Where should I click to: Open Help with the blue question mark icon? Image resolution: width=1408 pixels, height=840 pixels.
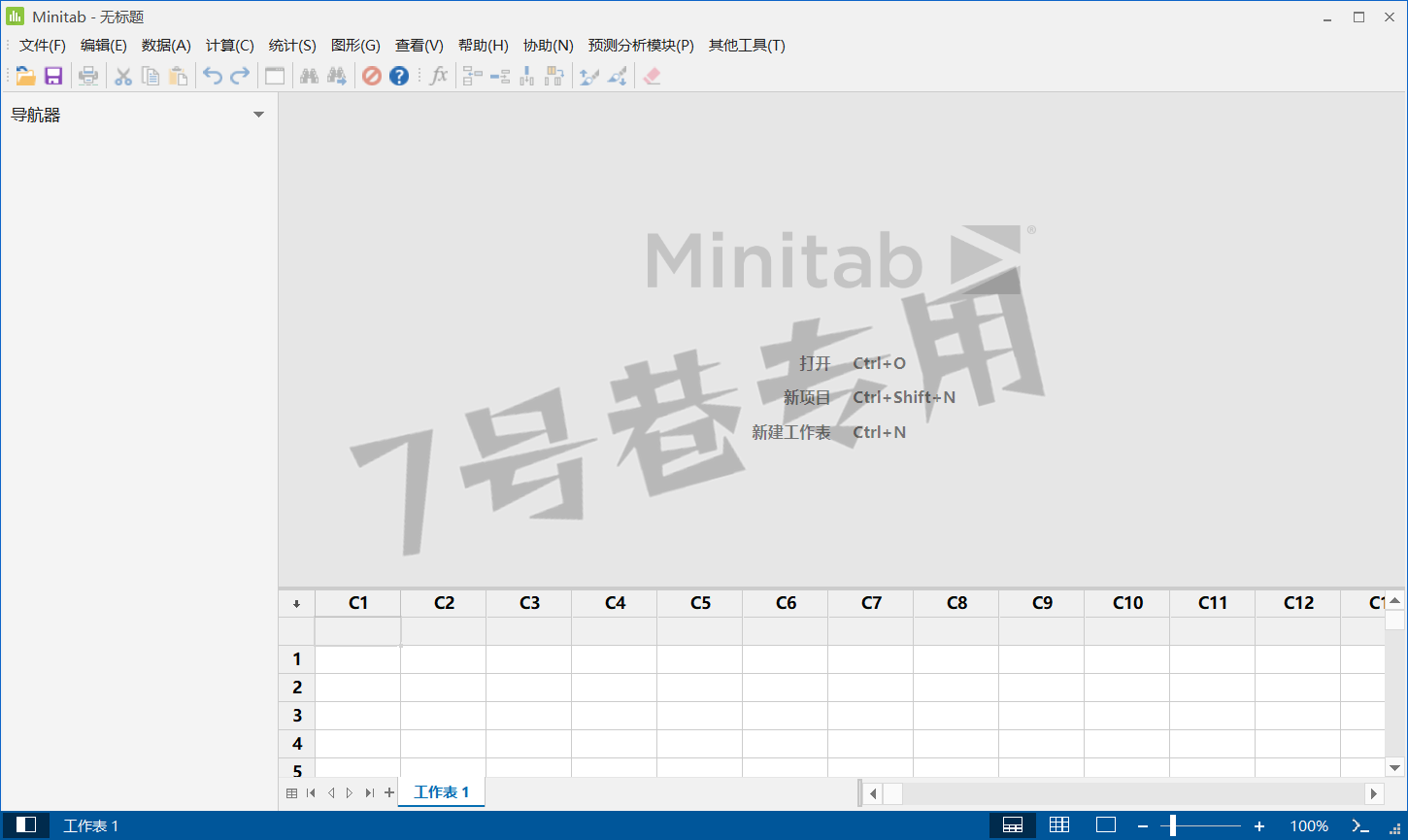(x=399, y=76)
